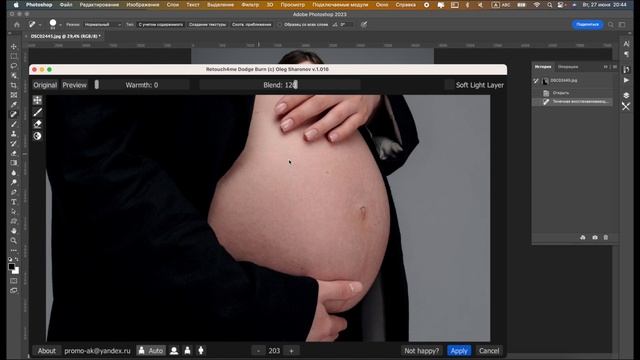Select the Frame tool

point(14,95)
